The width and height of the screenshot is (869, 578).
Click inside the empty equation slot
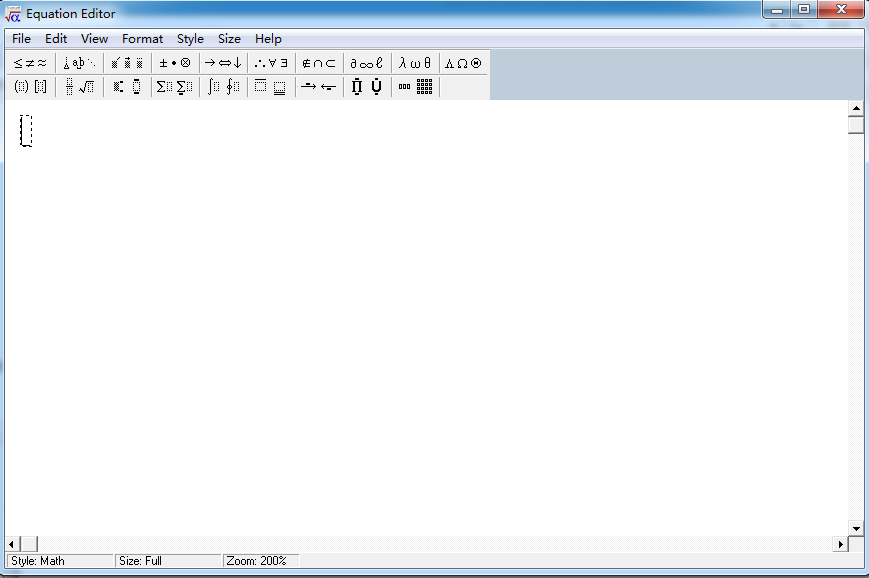(25, 131)
